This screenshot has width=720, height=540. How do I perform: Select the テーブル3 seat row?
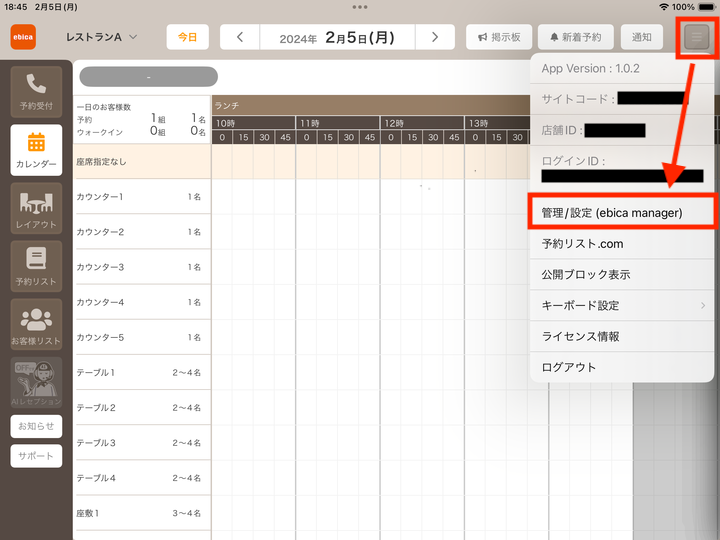coord(142,443)
